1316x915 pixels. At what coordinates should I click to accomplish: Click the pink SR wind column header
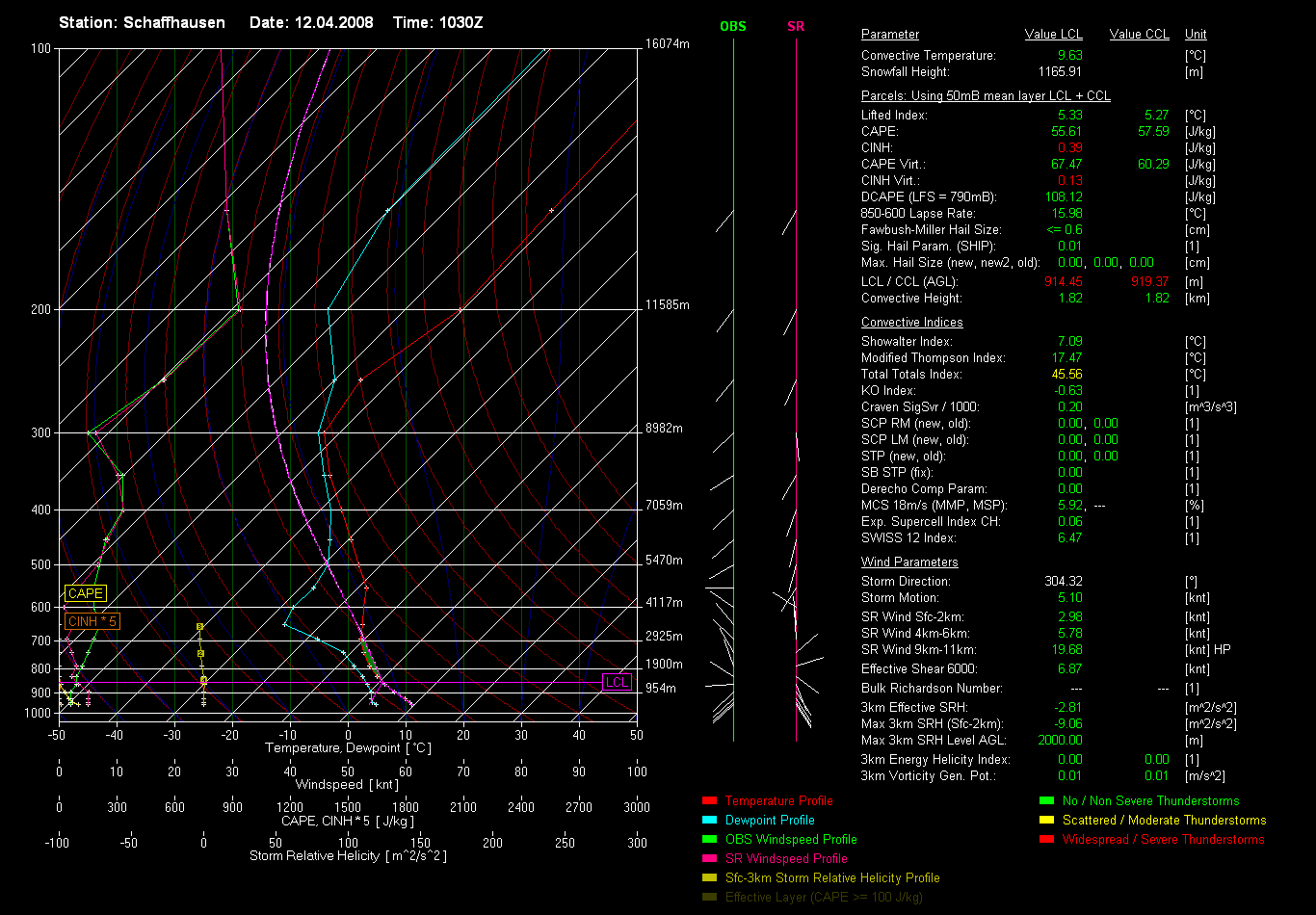point(796,27)
